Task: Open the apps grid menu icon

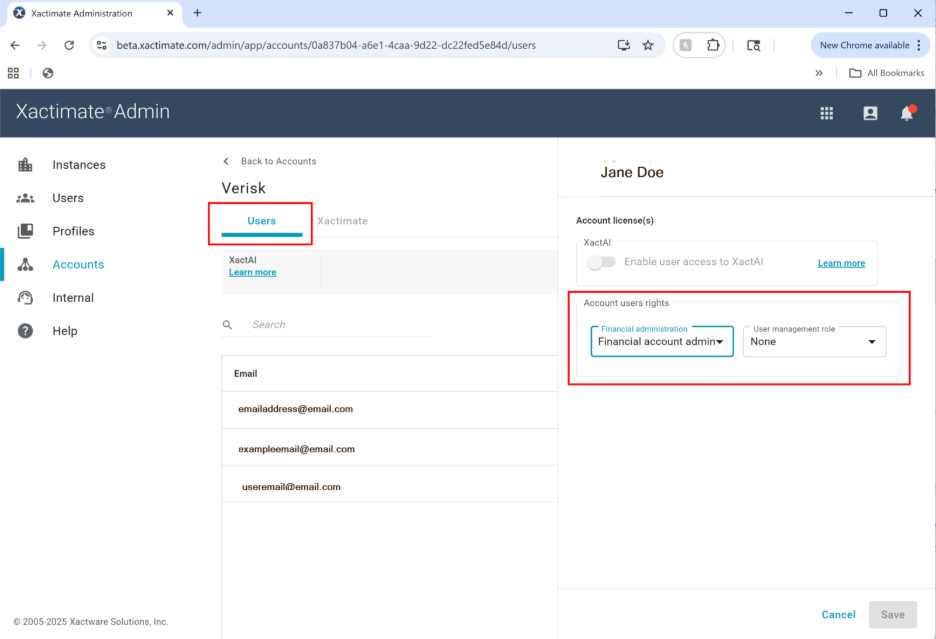Action: [x=827, y=113]
